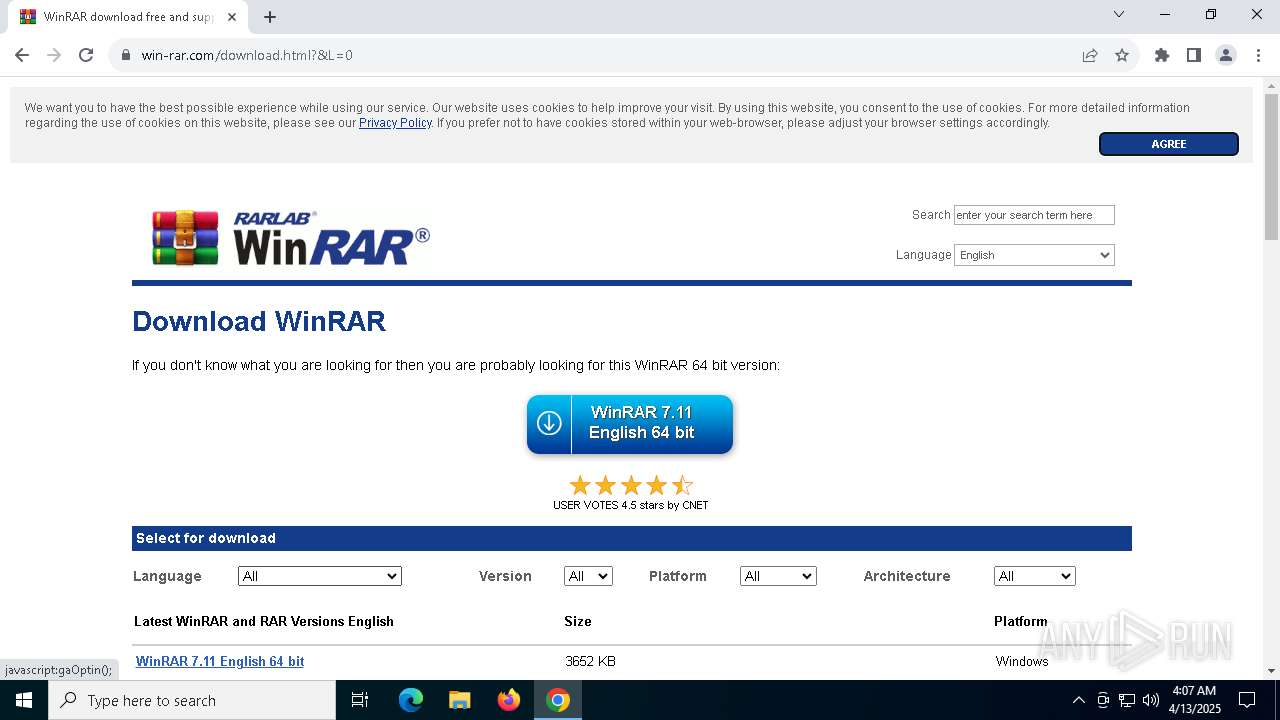The image size is (1280, 720).
Task: Open the volume tray icon
Action: 1151,700
